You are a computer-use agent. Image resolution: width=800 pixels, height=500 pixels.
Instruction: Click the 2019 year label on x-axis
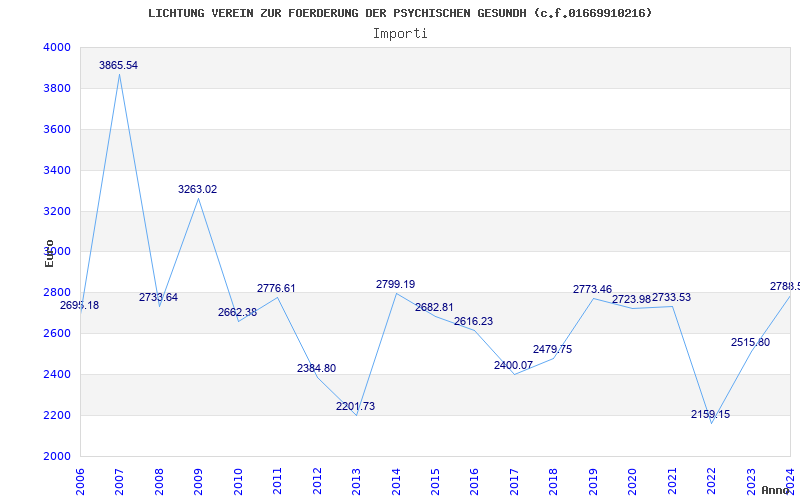click(593, 482)
